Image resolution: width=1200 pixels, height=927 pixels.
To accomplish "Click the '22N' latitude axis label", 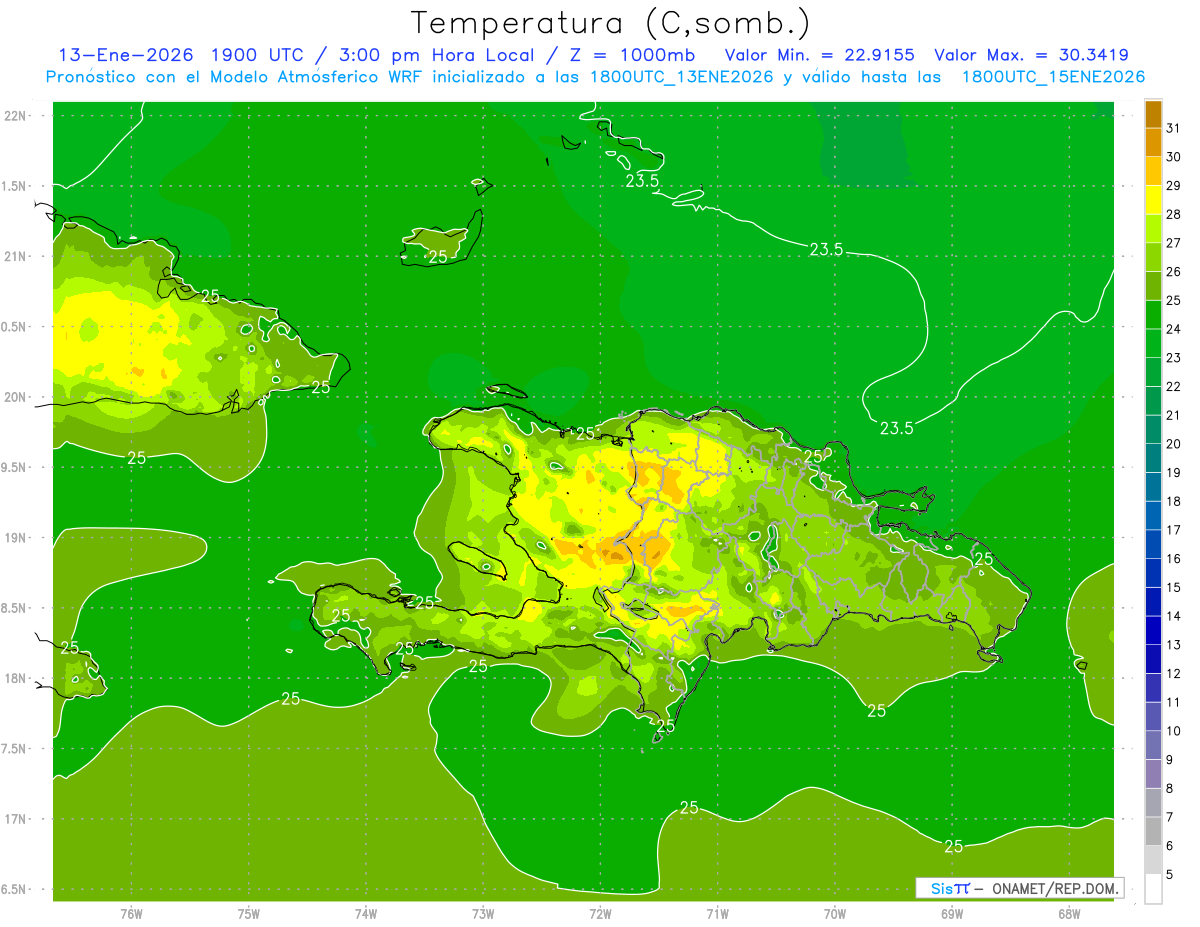I will [x=14, y=115].
